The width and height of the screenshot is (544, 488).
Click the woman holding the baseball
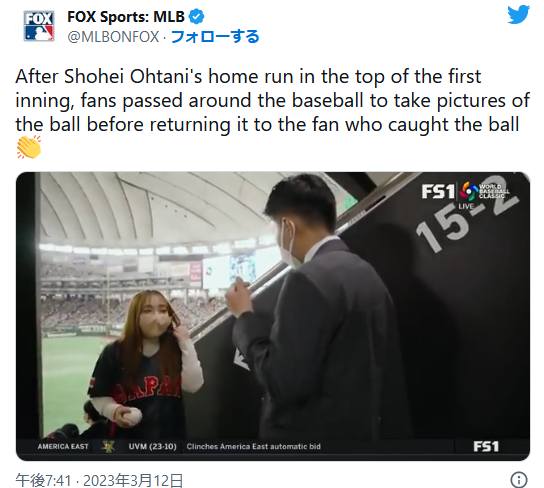coord(146,364)
